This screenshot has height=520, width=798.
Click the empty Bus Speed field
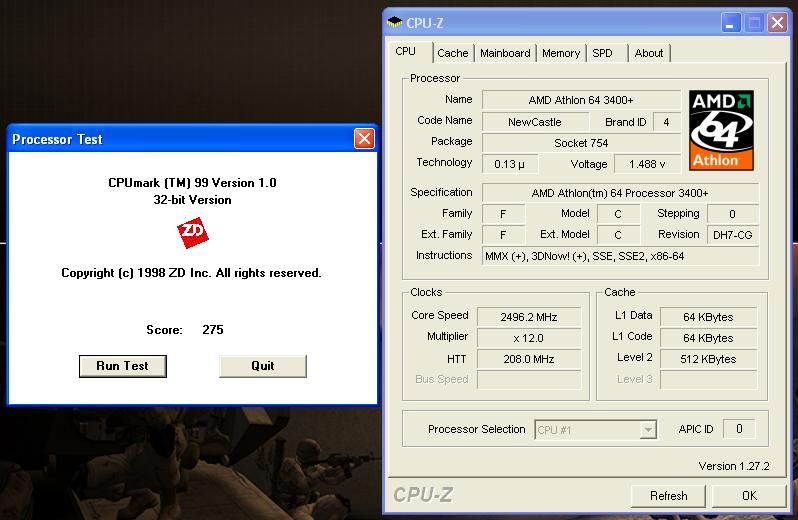[529, 380]
